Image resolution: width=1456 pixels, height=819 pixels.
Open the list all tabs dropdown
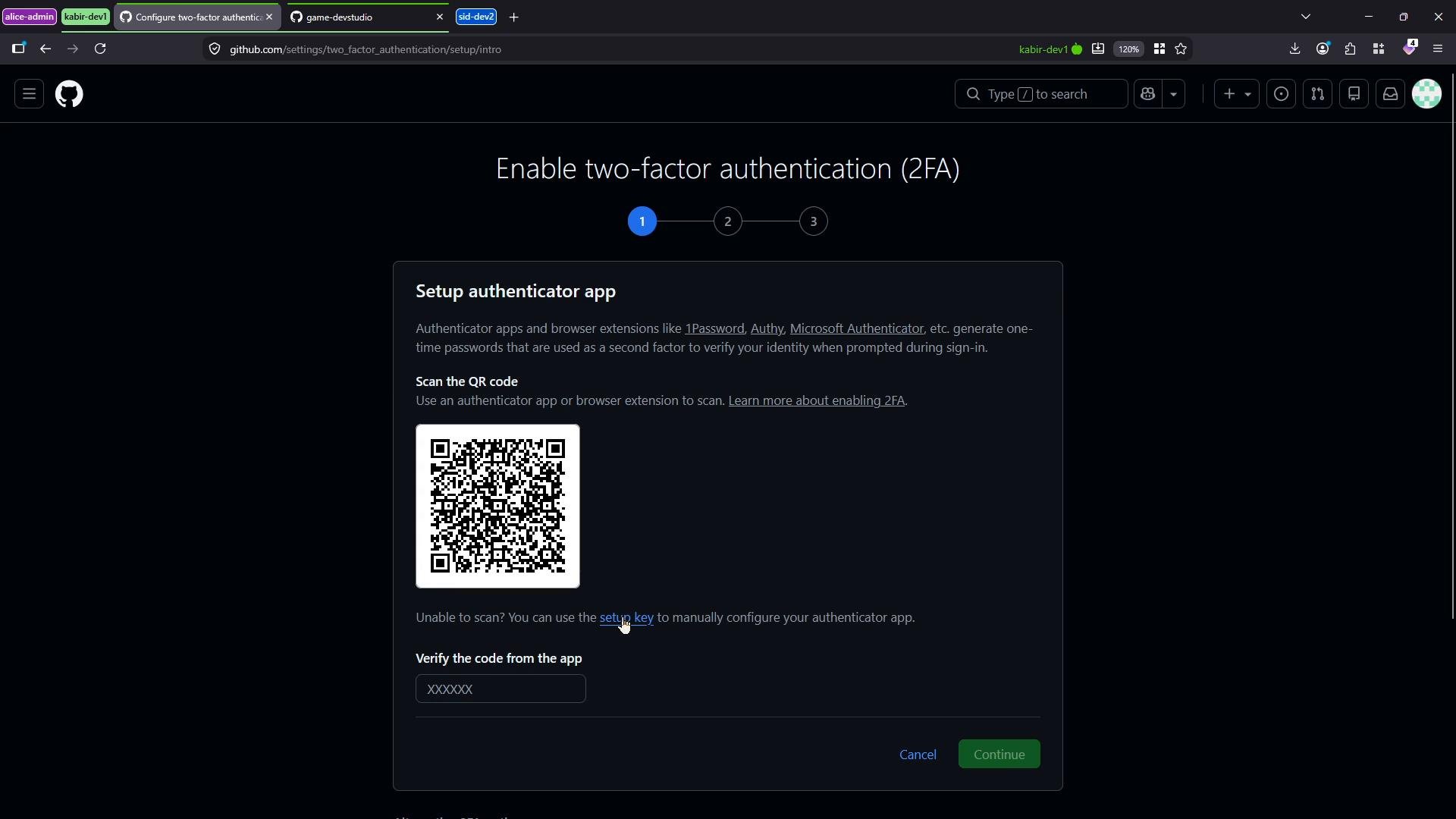(x=1306, y=17)
